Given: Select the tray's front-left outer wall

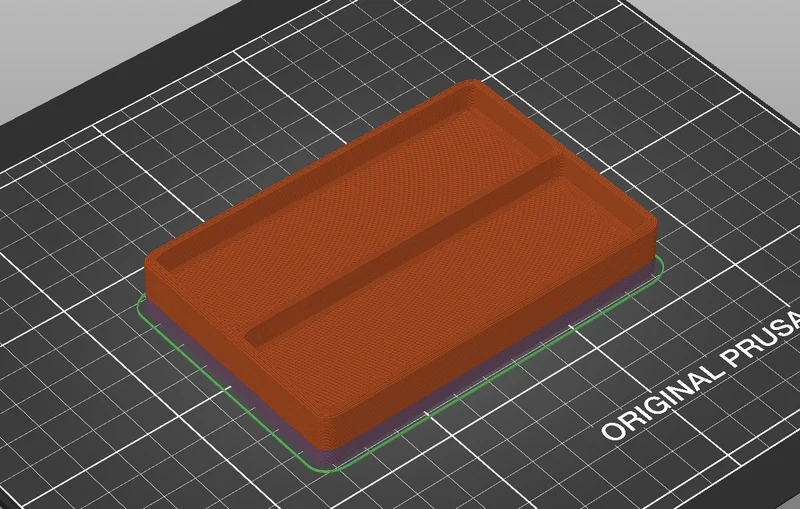Looking at the screenshot, I should (235, 352).
